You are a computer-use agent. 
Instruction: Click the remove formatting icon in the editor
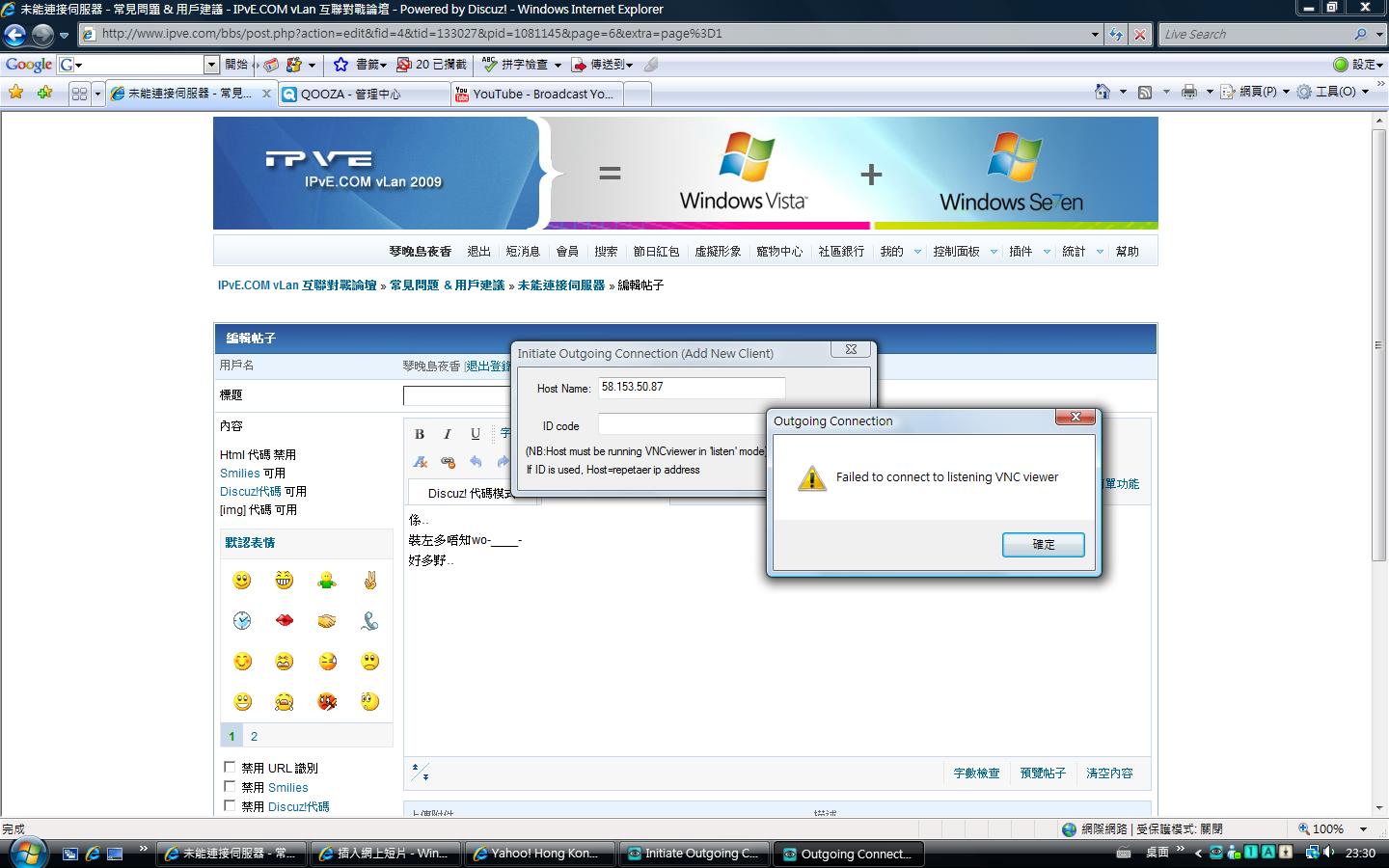420,462
